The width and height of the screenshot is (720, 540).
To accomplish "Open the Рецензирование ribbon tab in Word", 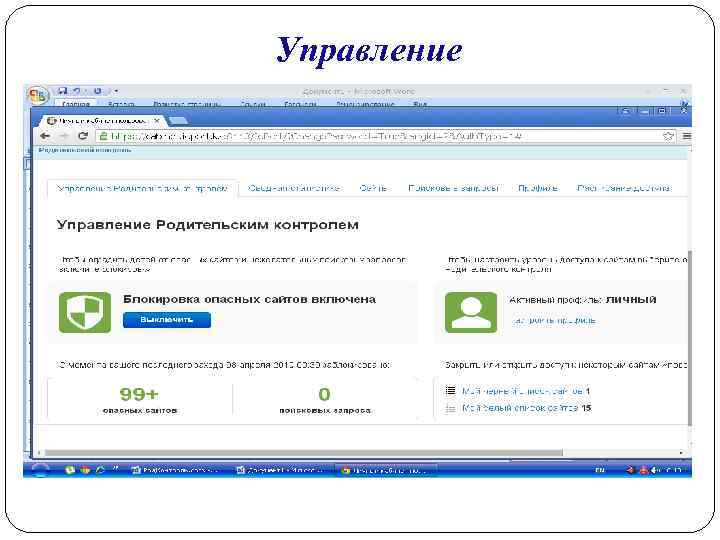I will tap(365, 104).
